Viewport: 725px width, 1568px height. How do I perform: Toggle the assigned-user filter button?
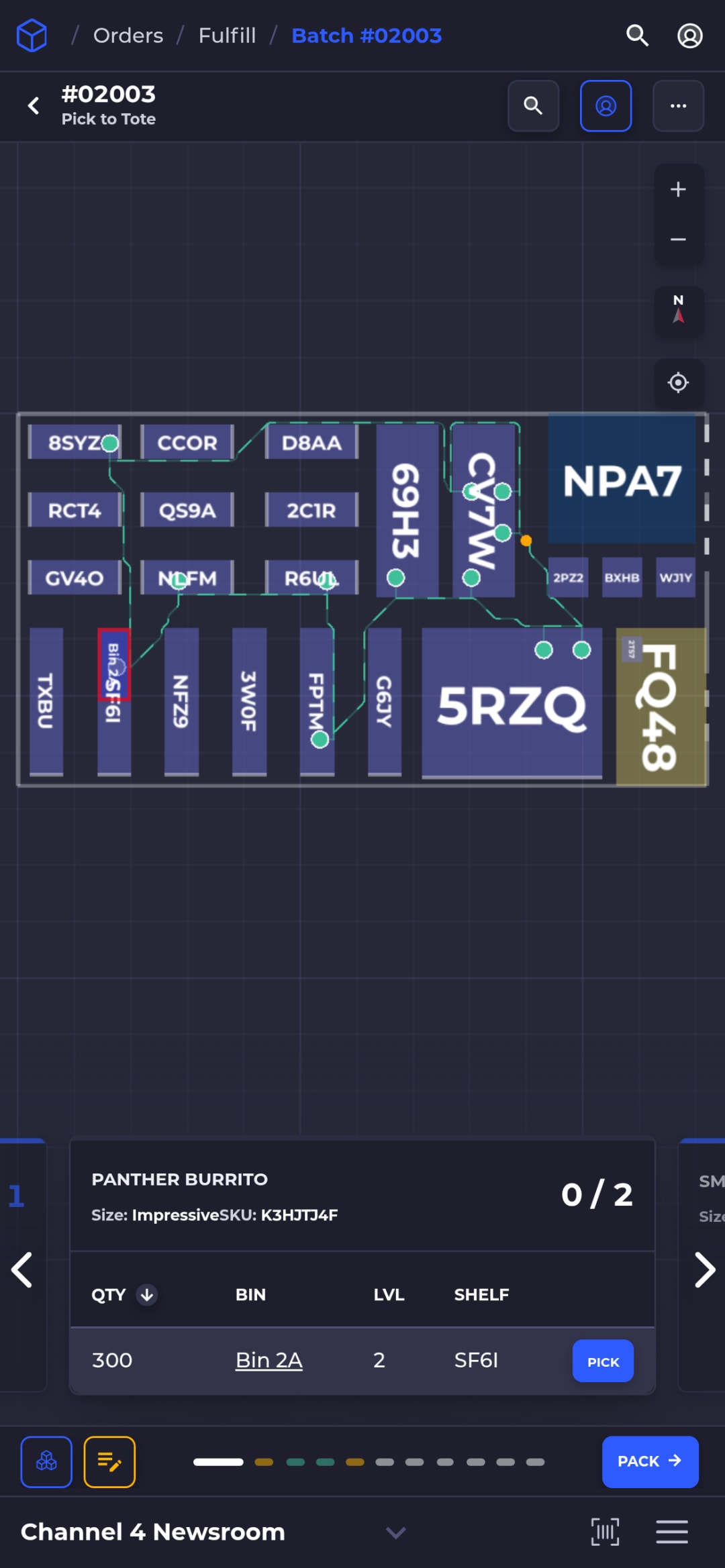pos(606,106)
